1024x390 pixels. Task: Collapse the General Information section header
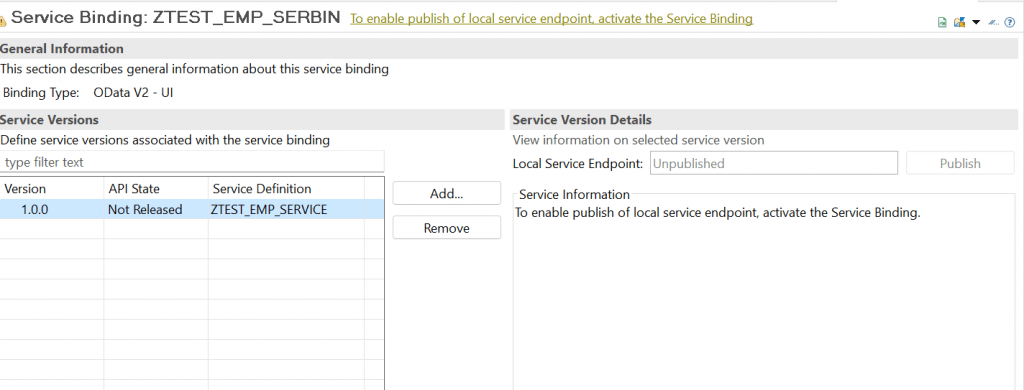point(62,48)
